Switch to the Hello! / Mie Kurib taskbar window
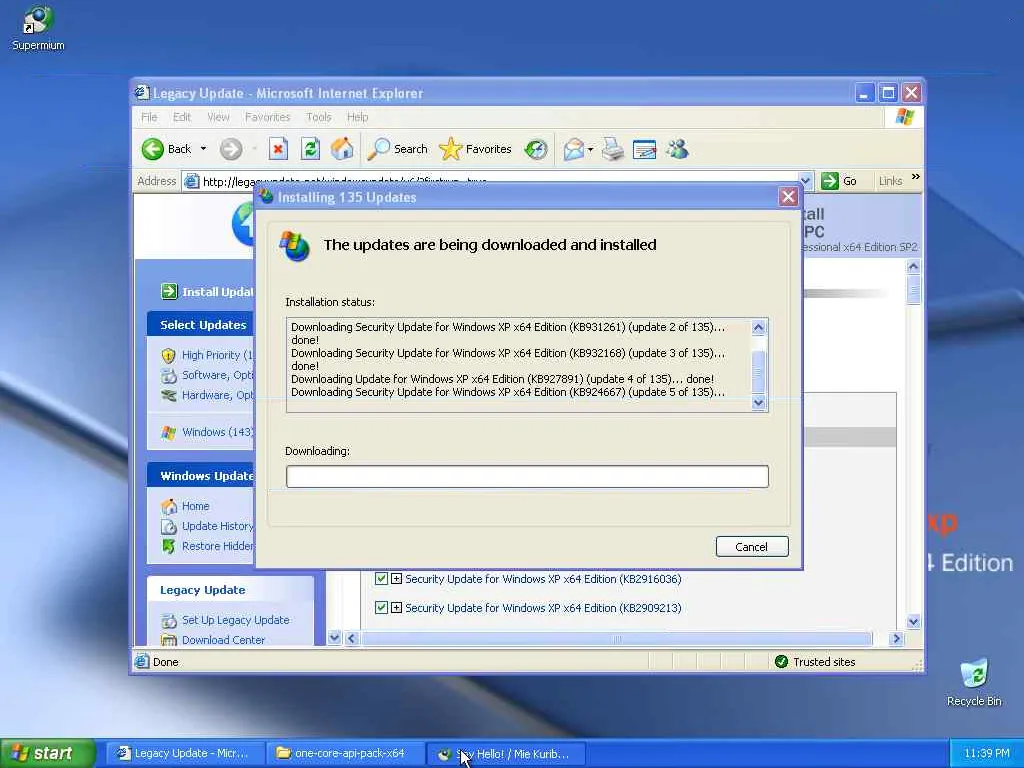Viewport: 1024px width, 768px height. 507,754
